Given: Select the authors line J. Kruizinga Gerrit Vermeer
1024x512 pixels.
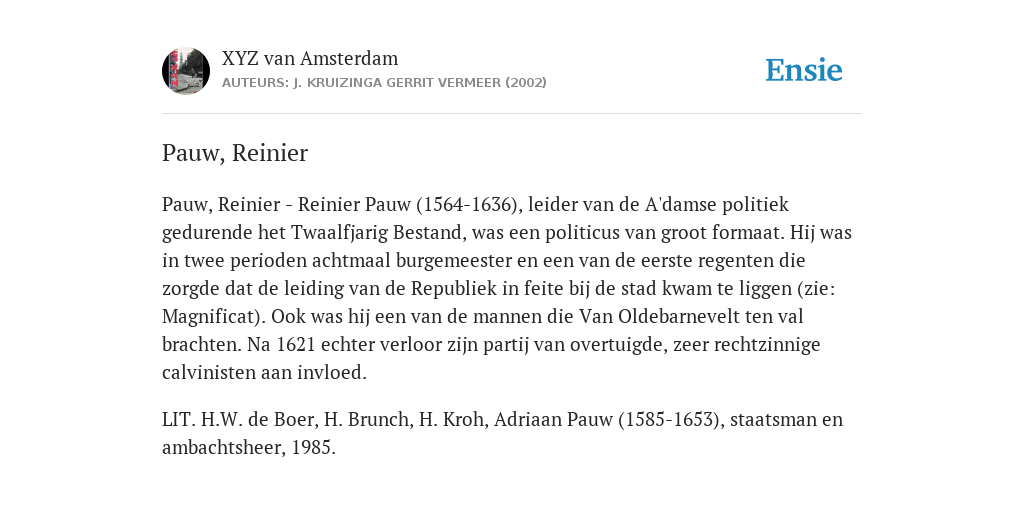Looking at the screenshot, I should click(384, 83).
